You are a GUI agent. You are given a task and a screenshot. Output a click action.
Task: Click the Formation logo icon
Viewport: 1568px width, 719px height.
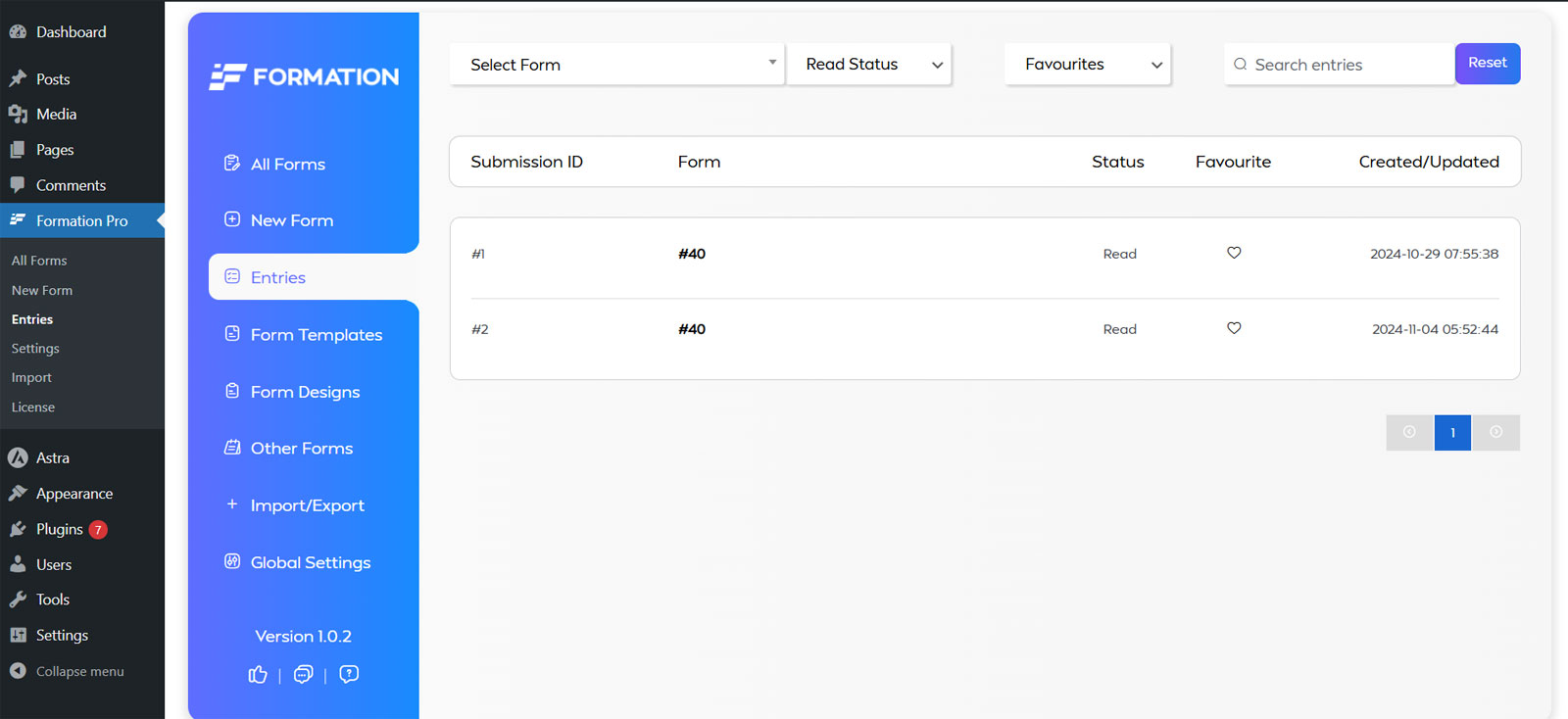pos(226,76)
